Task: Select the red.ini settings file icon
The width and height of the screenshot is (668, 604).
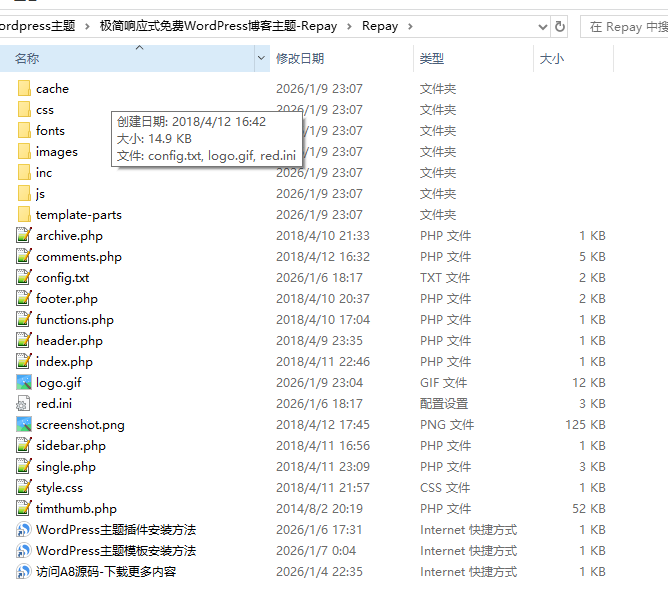Action: (x=23, y=404)
